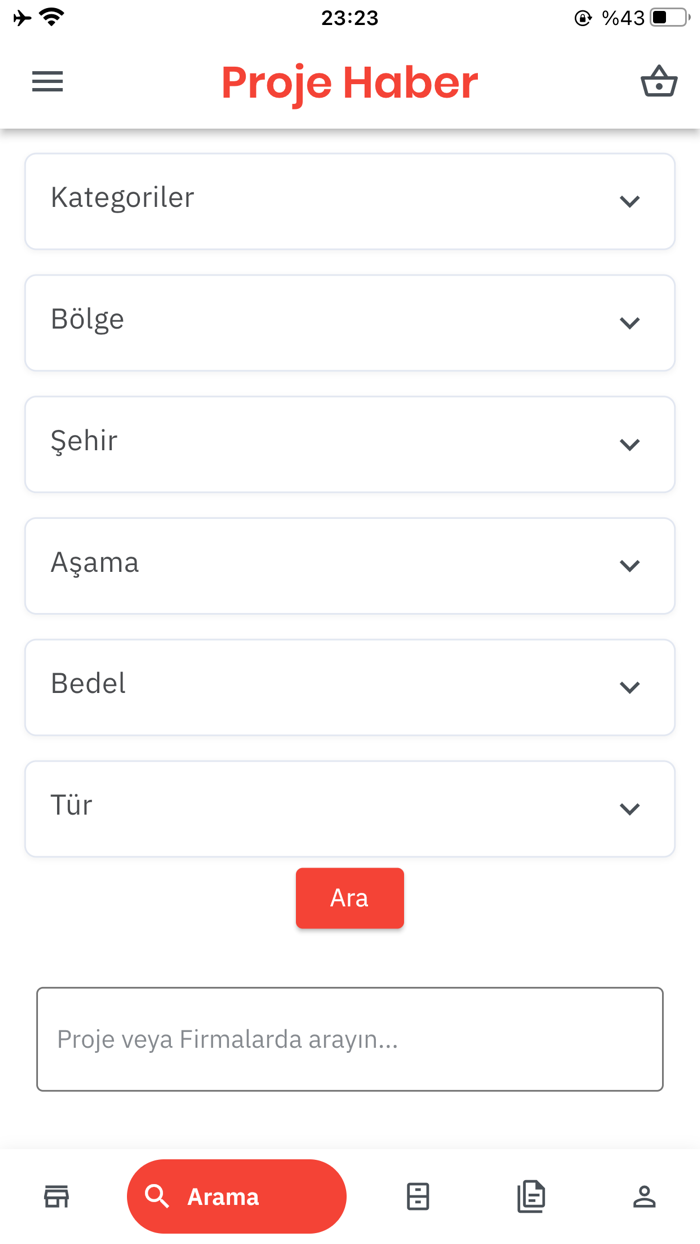
Task: Open the profile icon in the bottom bar
Action: tap(645, 1196)
